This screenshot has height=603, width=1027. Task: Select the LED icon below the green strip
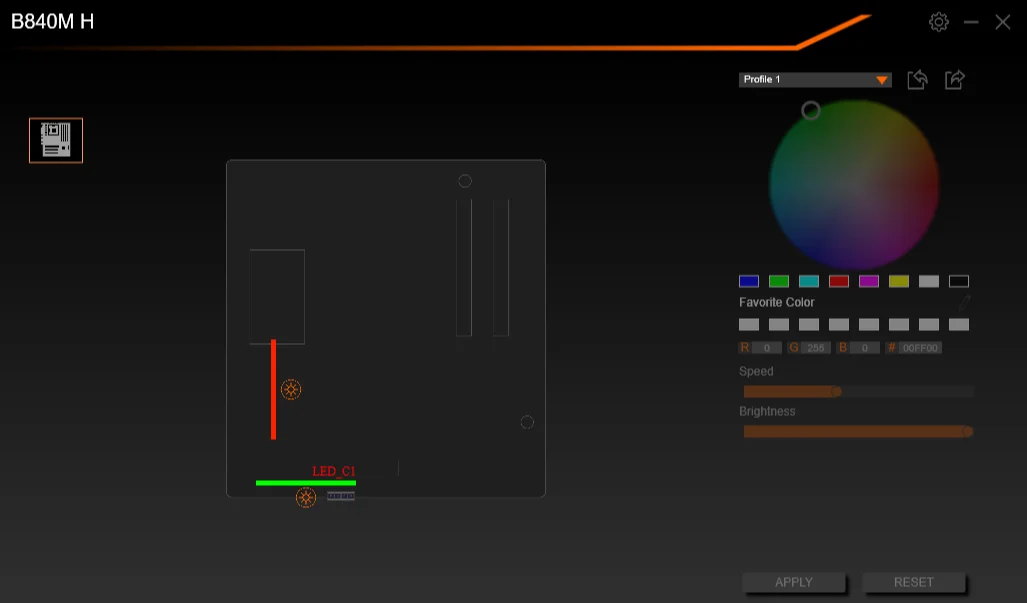pos(305,497)
